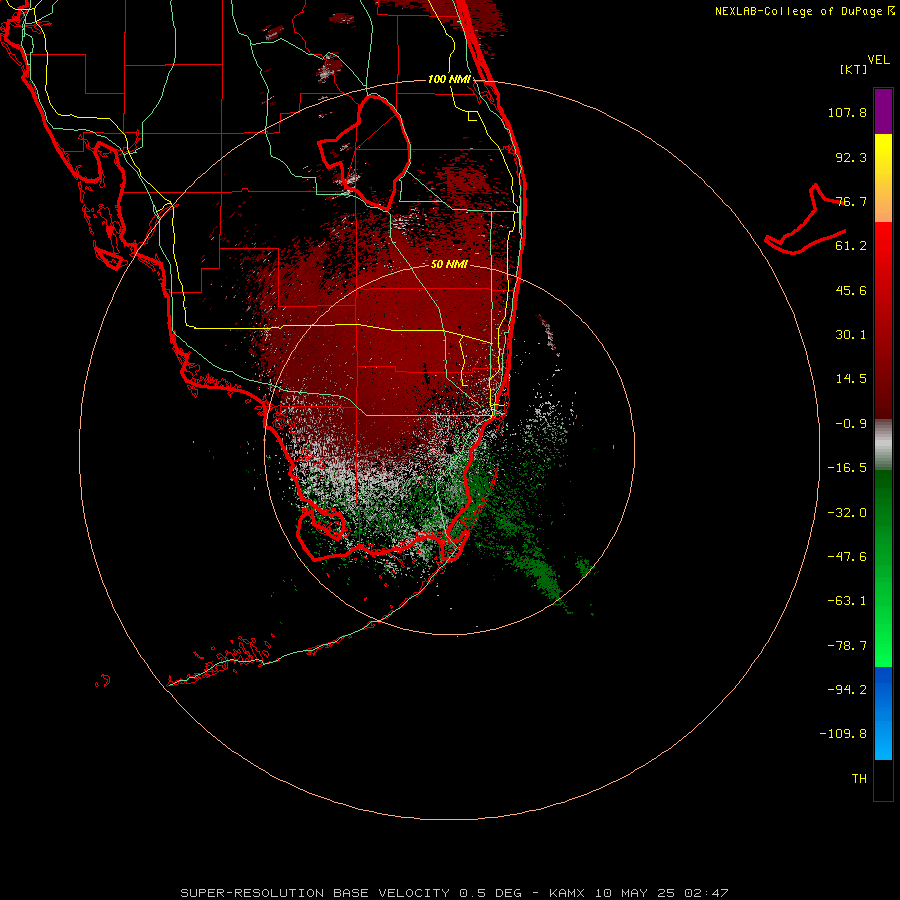Click the purple segment of the color bar
Viewport: 900px width, 900px height.
(x=883, y=111)
